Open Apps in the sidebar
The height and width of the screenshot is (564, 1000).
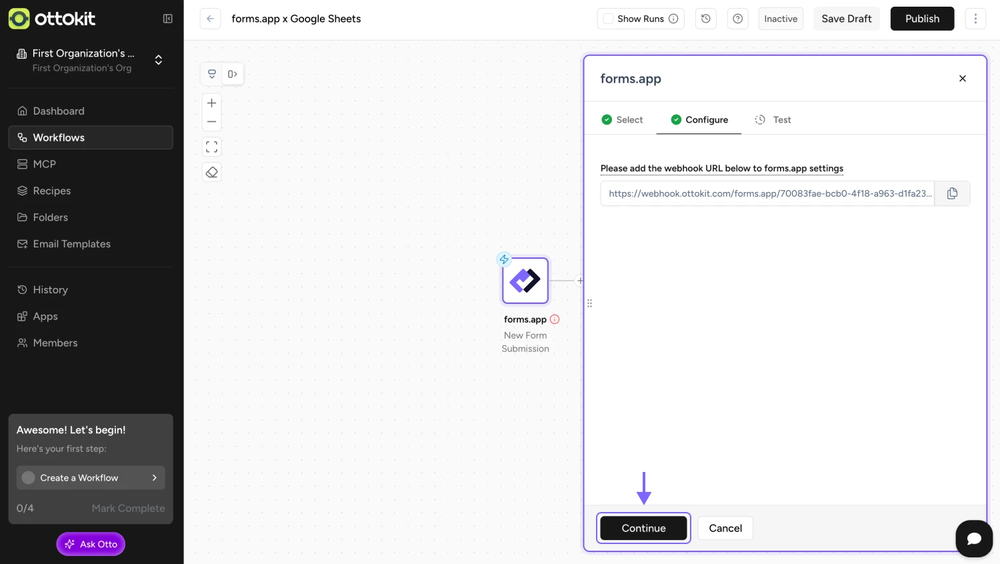pyautogui.click(x=91, y=316)
